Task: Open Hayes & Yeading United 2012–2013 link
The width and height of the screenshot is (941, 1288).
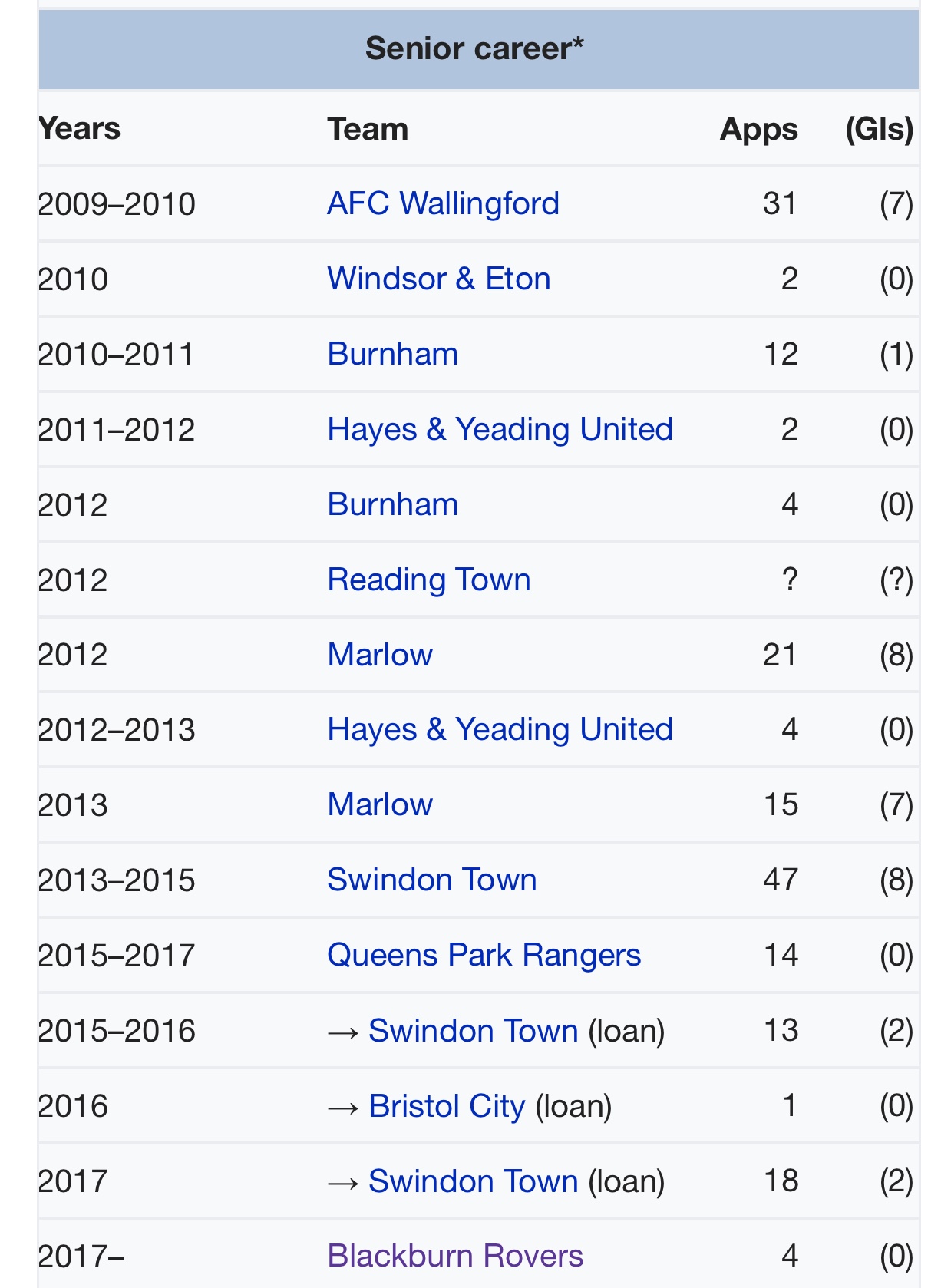Action: click(500, 730)
